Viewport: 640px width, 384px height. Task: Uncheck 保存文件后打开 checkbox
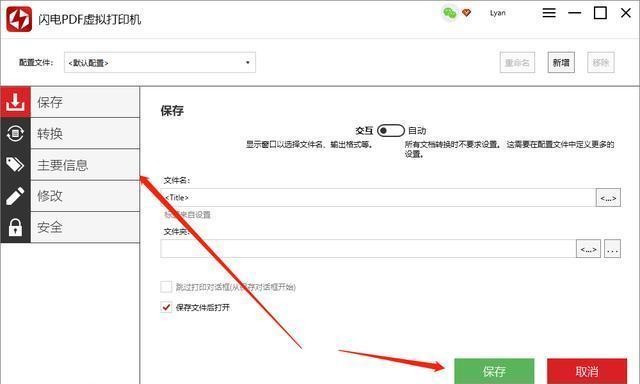click(166, 307)
